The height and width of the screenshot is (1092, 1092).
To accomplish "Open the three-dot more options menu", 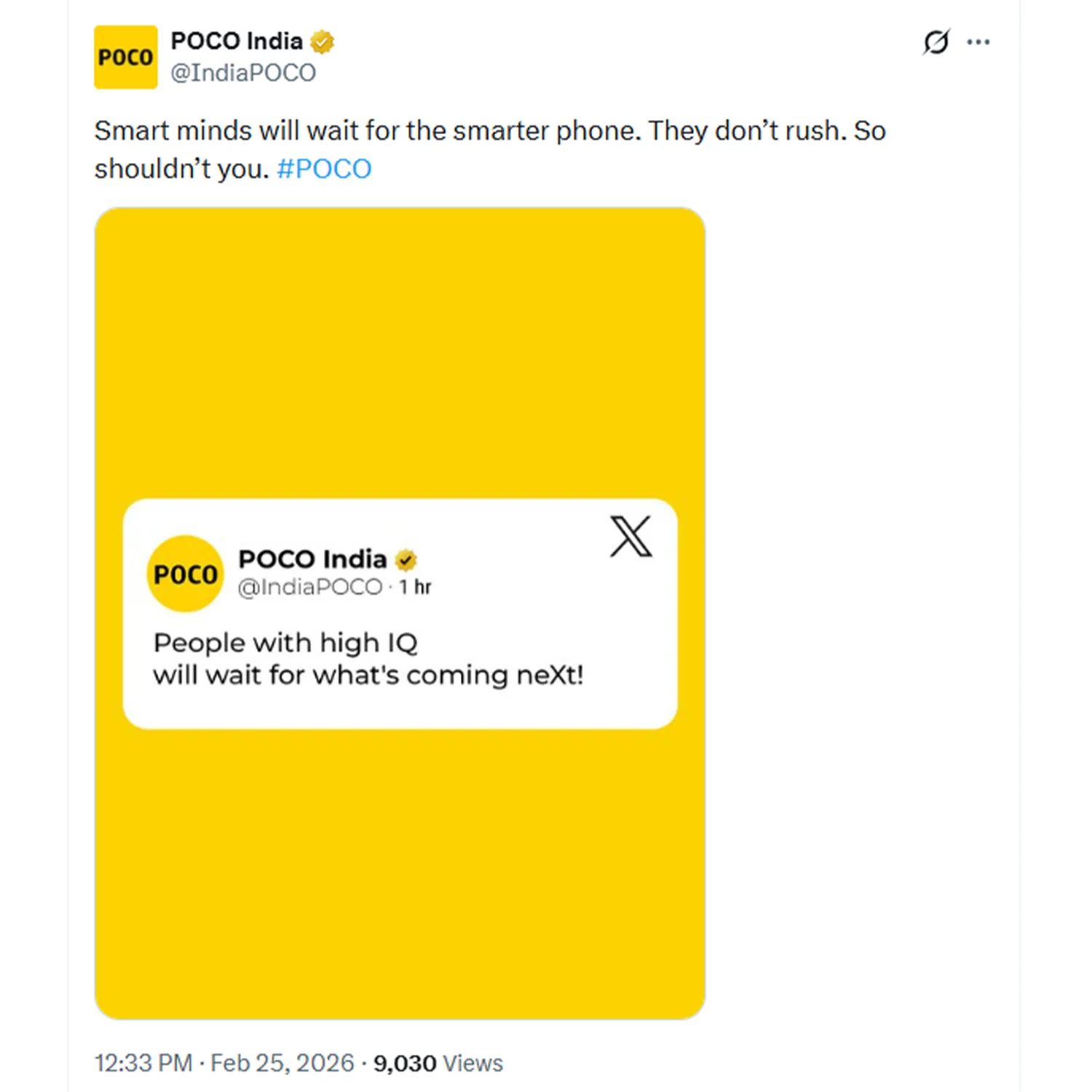I will coord(978,42).
